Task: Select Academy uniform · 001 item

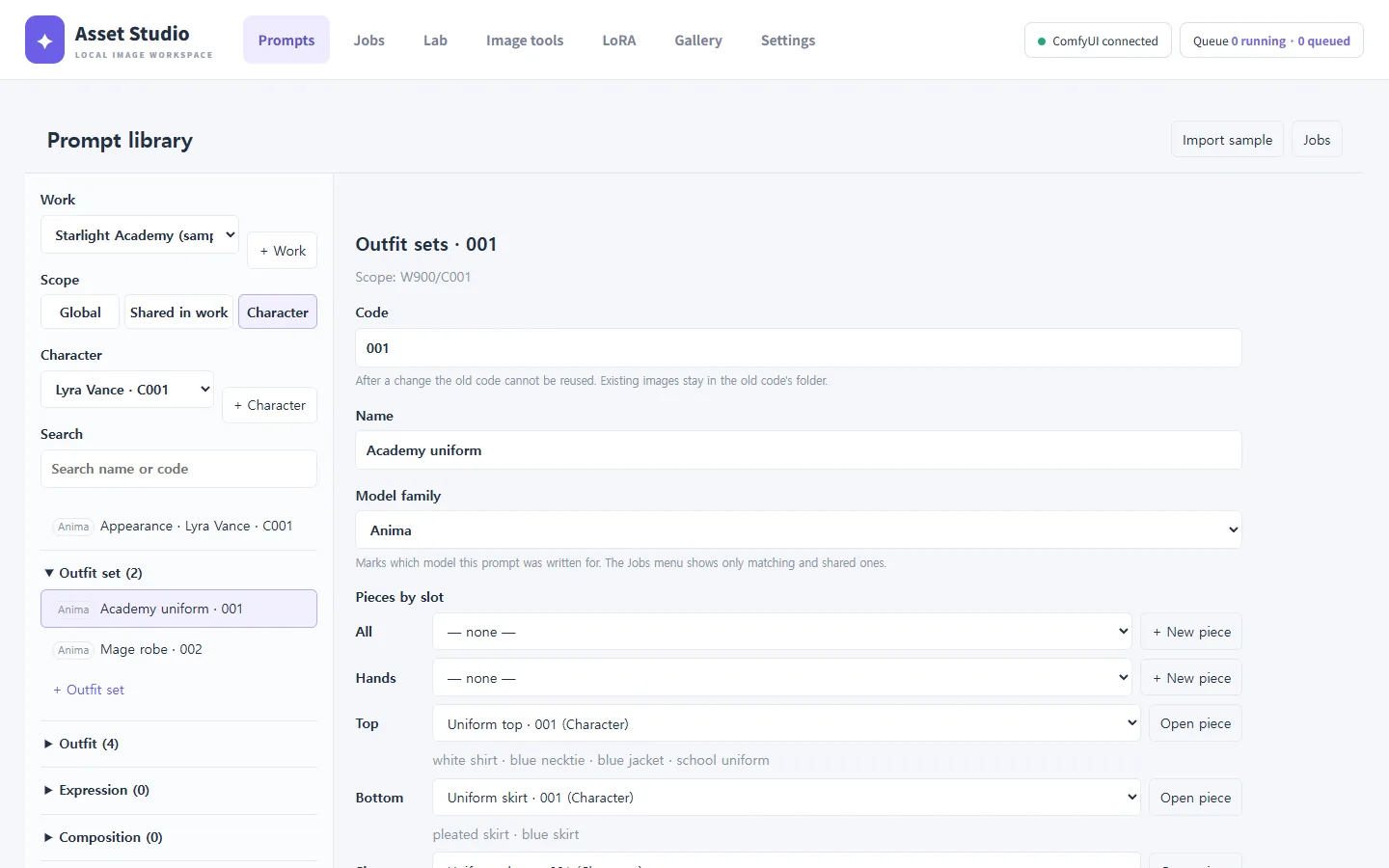Action: tap(178, 609)
